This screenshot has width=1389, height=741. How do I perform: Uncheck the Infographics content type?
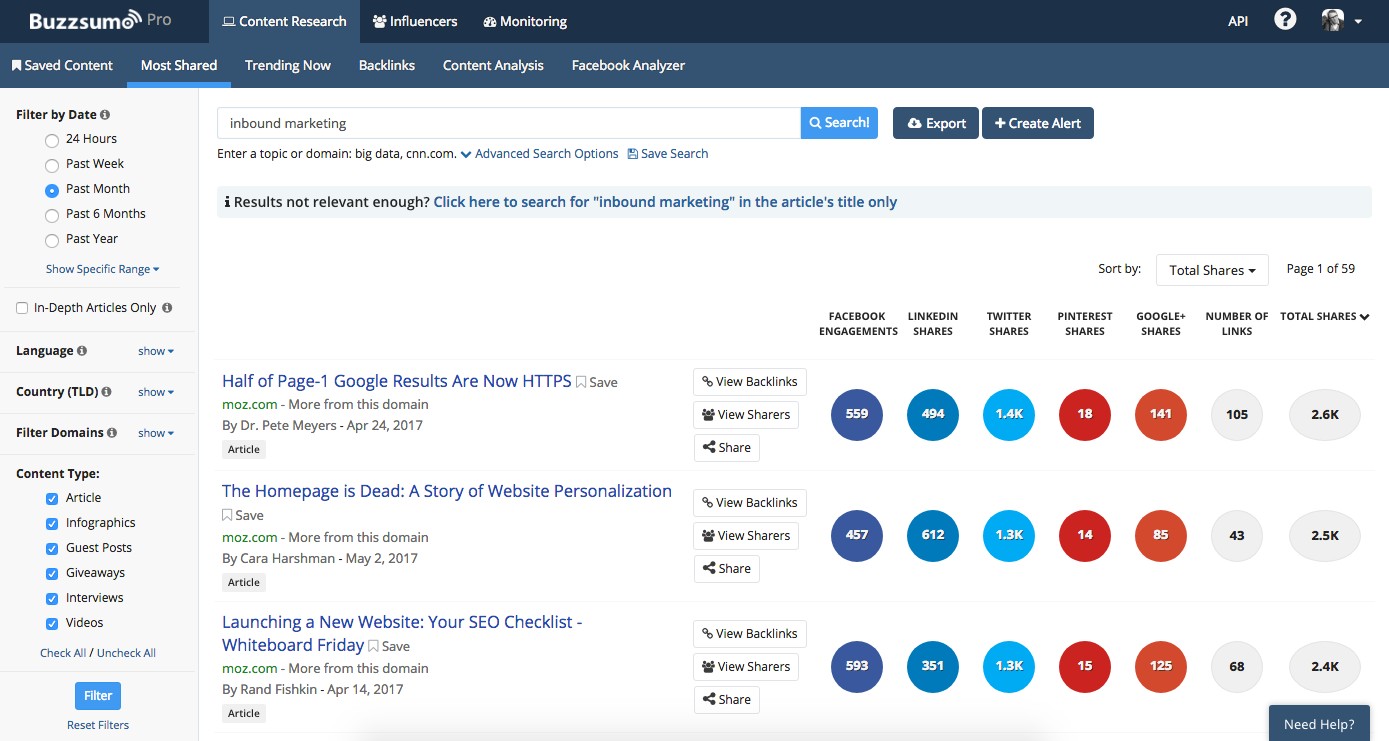pos(52,523)
